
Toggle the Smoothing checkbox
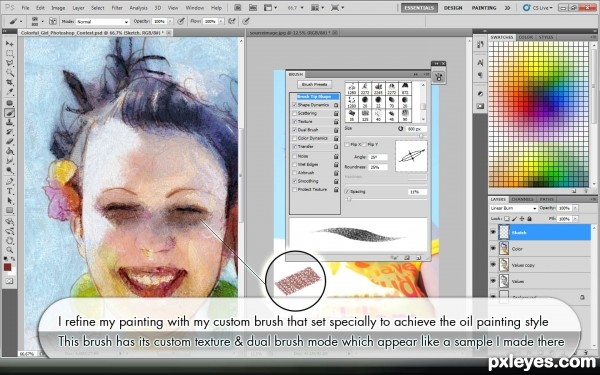click(294, 181)
